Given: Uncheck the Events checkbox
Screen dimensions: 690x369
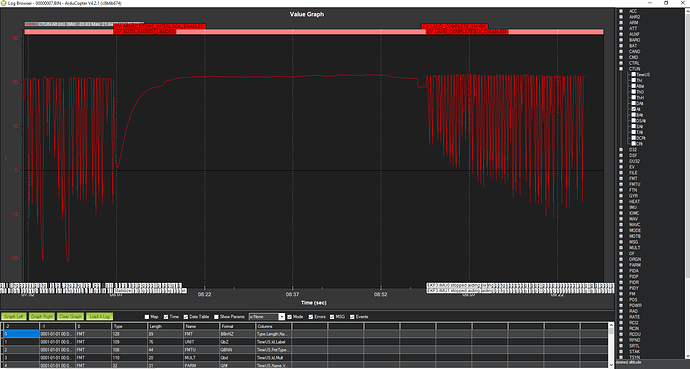Looking at the screenshot, I should (x=352, y=317).
